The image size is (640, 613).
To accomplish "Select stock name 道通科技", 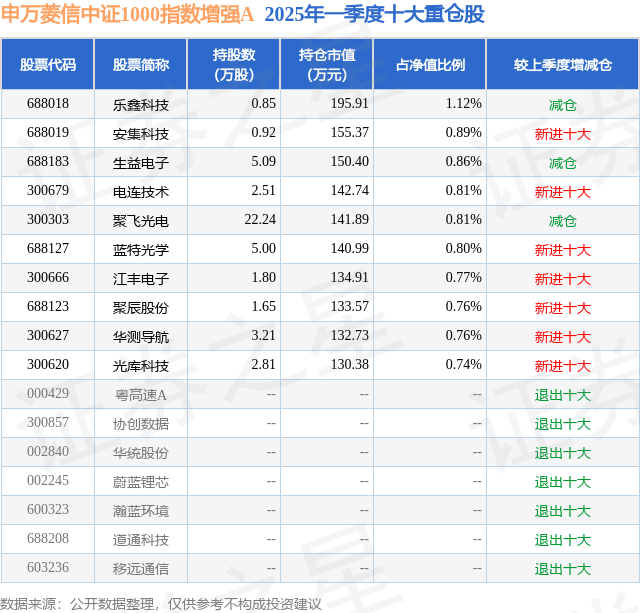I will pyautogui.click(x=141, y=540).
